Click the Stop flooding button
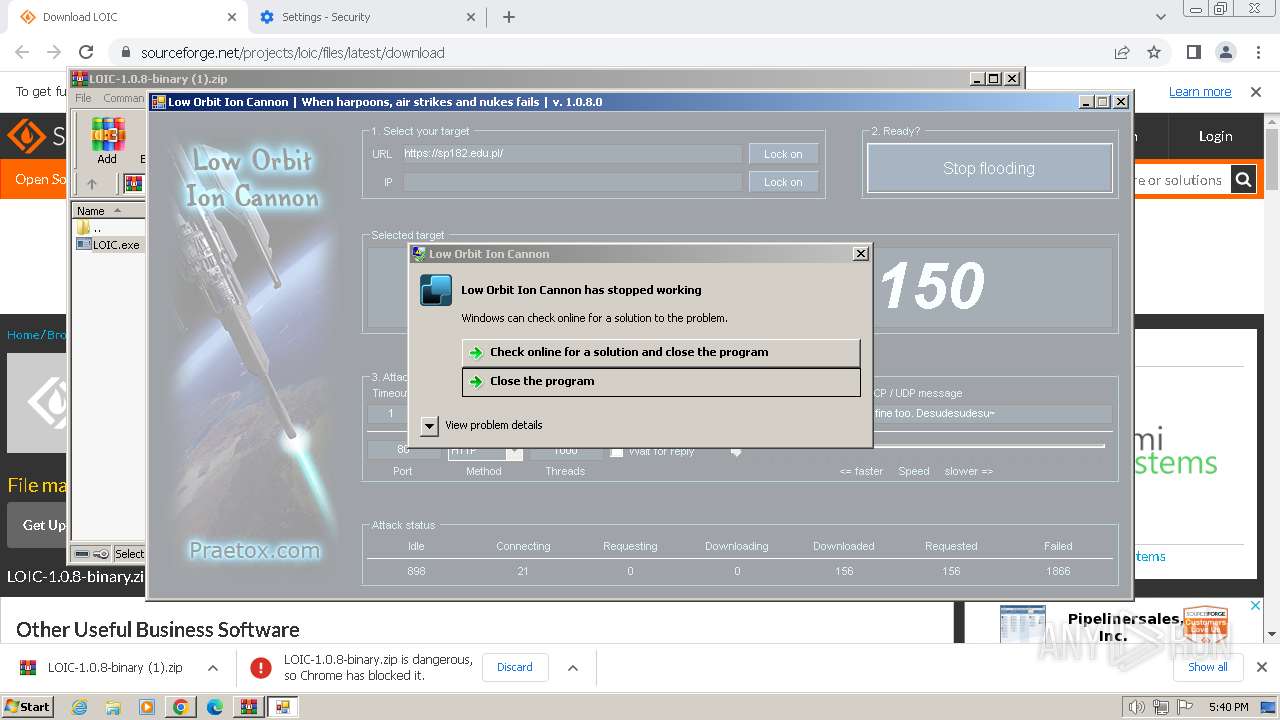 coord(989,168)
